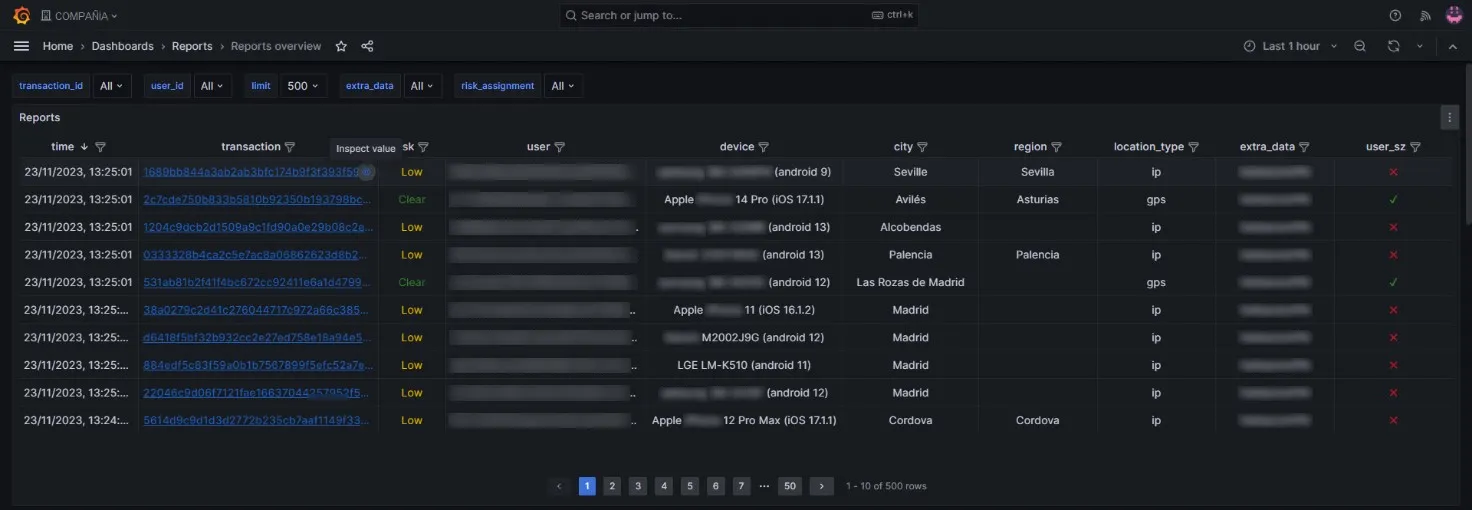The height and width of the screenshot is (510, 1472).
Task: Filter the device column
Action: coord(764,147)
